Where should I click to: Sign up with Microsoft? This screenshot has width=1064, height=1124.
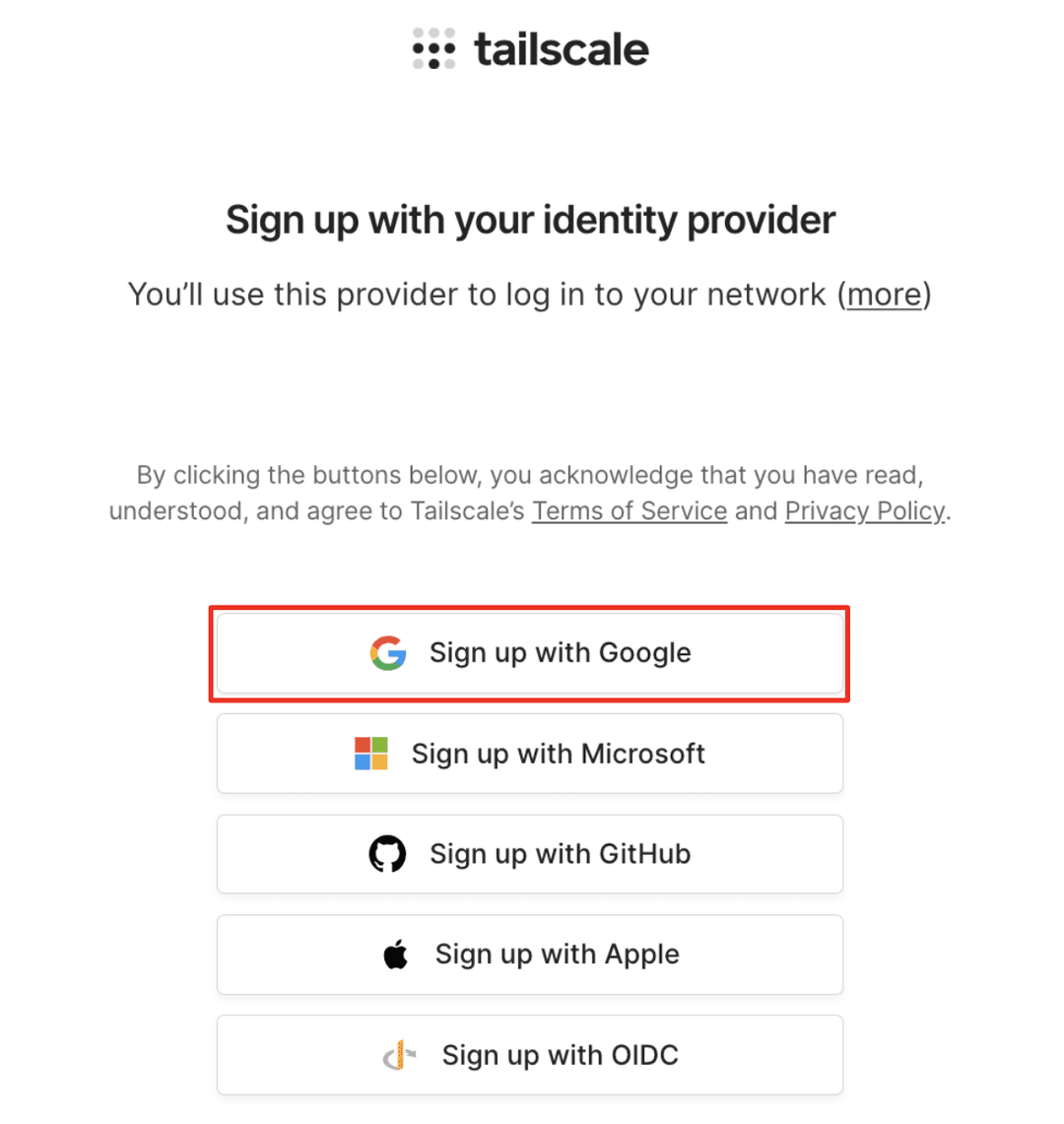(530, 753)
